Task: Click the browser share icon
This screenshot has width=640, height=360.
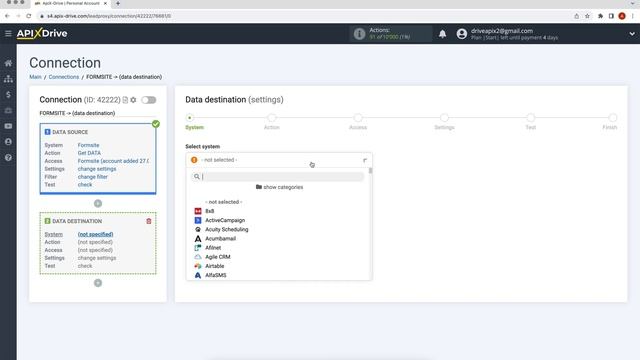Action: point(576,16)
